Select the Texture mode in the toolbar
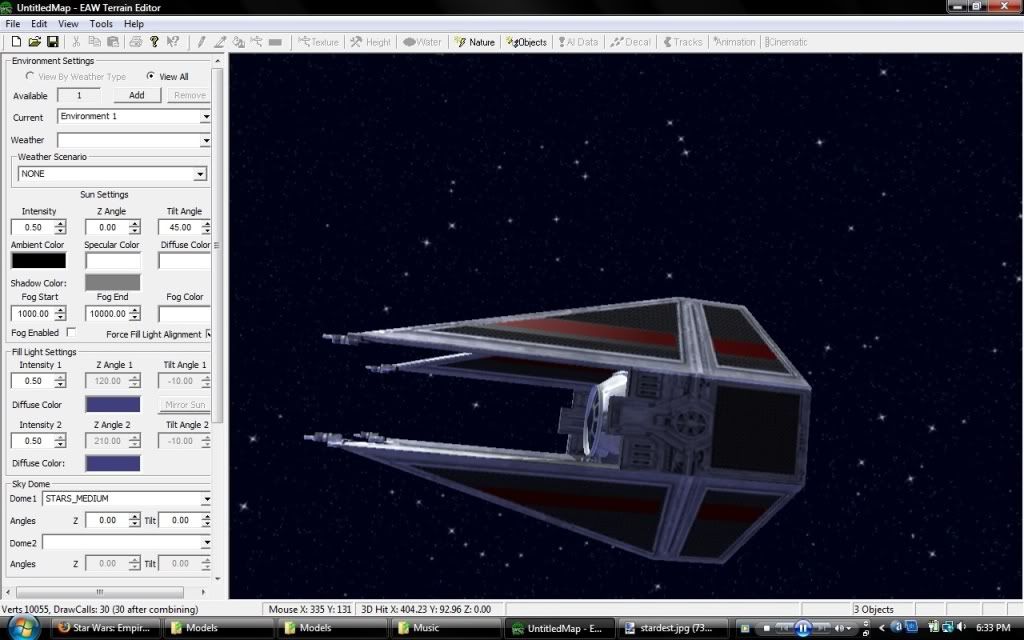Screen dimensions: 1024x640 pyautogui.click(x=318, y=42)
